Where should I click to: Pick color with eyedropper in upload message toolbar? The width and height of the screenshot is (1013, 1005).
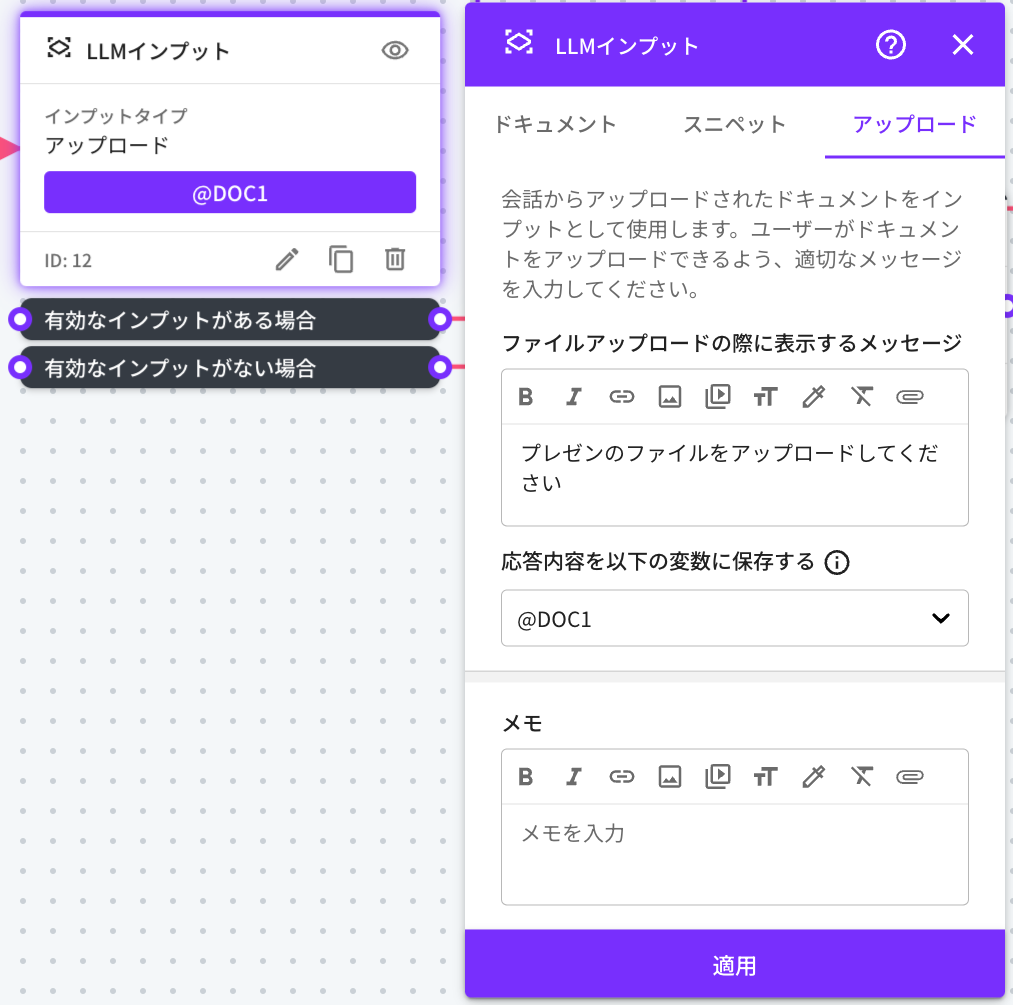(x=813, y=397)
